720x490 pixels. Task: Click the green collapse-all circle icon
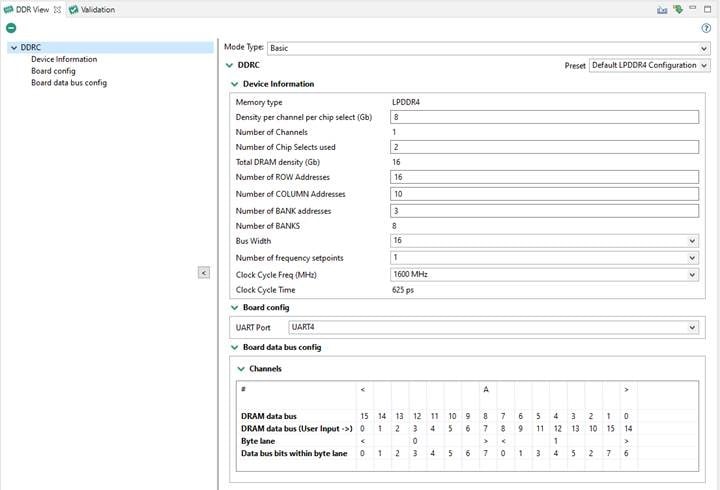click(x=11, y=28)
